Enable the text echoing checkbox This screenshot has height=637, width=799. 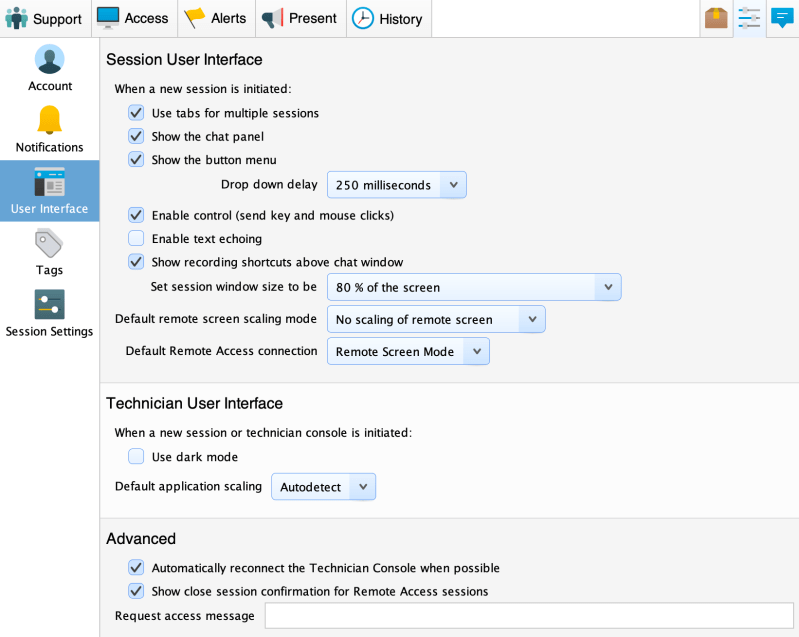tap(136, 239)
